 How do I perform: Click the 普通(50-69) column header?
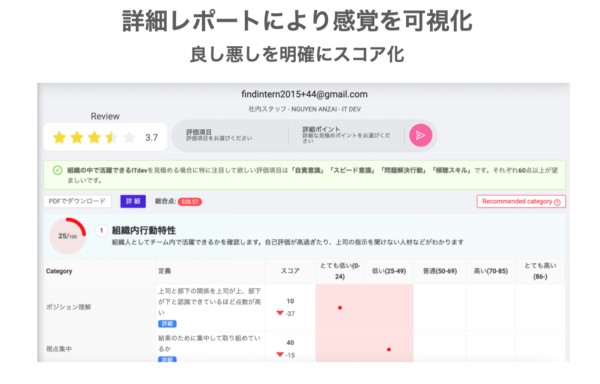point(440,271)
